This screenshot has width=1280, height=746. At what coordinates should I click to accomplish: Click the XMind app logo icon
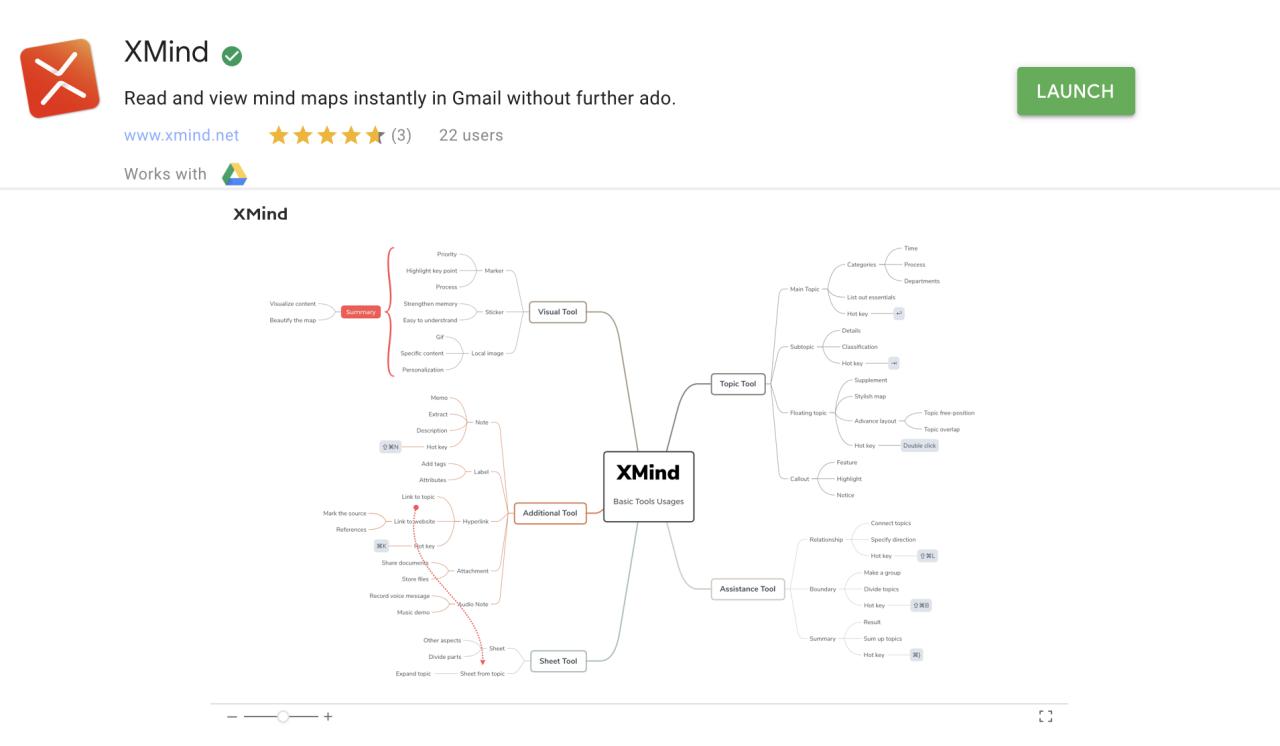click(60, 78)
